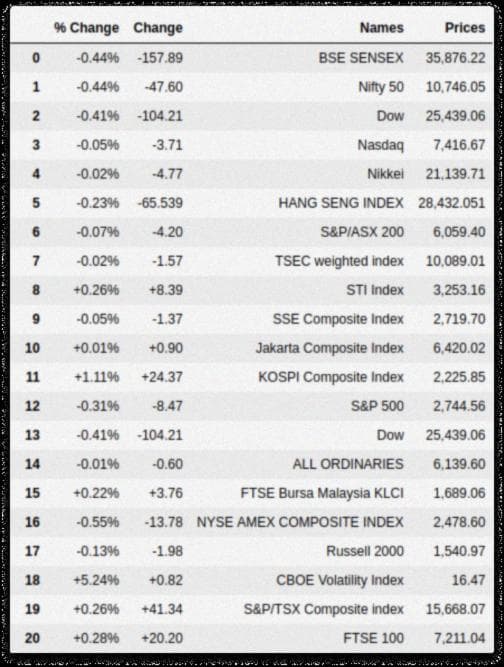The image size is (504, 667).
Task: Click the +1.11% percent change value
Action: tap(97, 377)
